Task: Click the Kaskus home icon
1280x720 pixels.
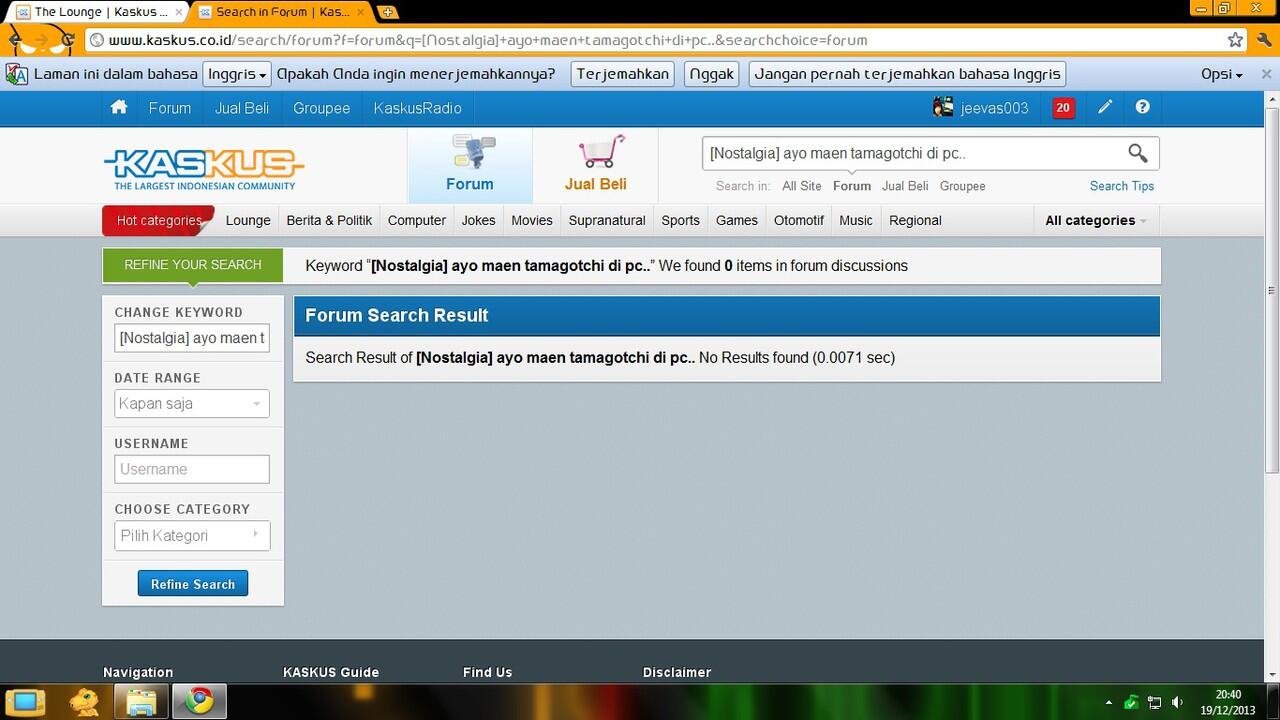Action: tap(119, 107)
